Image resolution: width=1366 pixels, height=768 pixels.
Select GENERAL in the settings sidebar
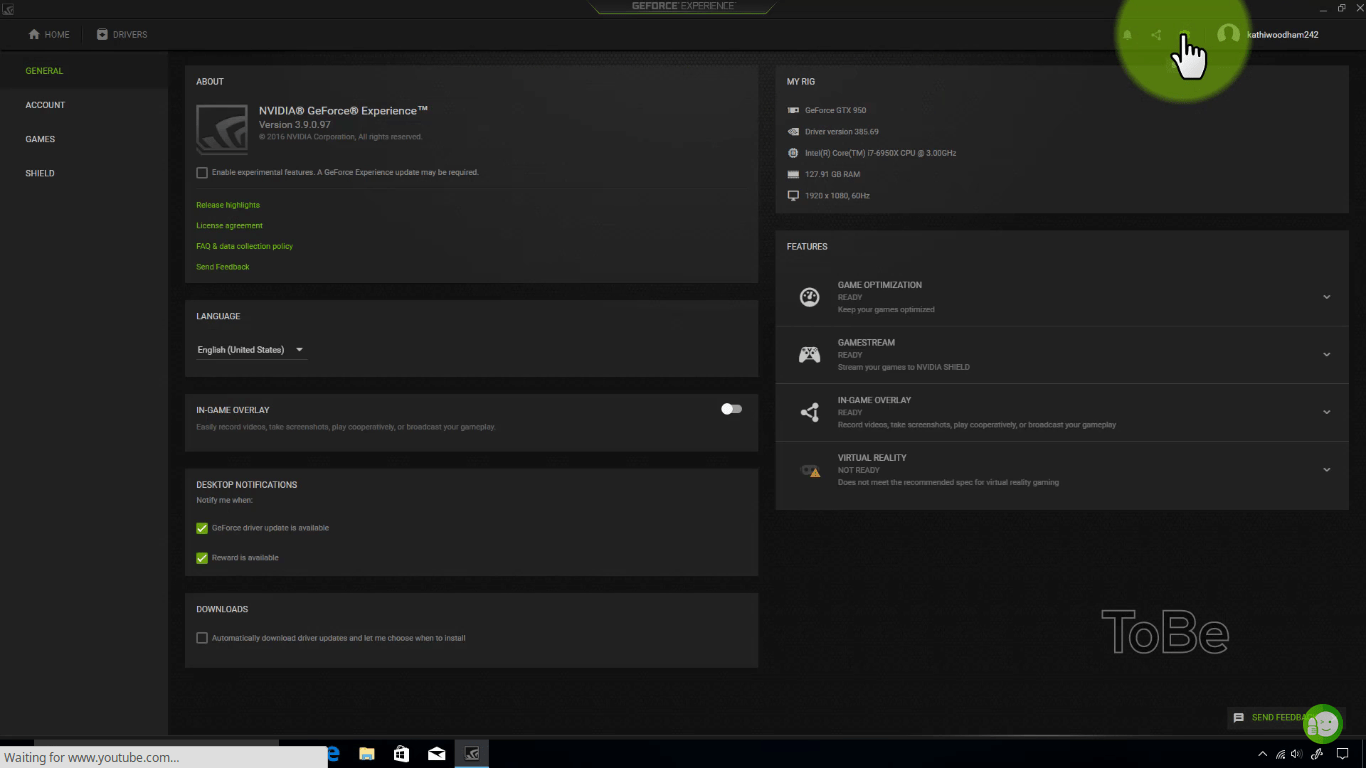coord(44,71)
